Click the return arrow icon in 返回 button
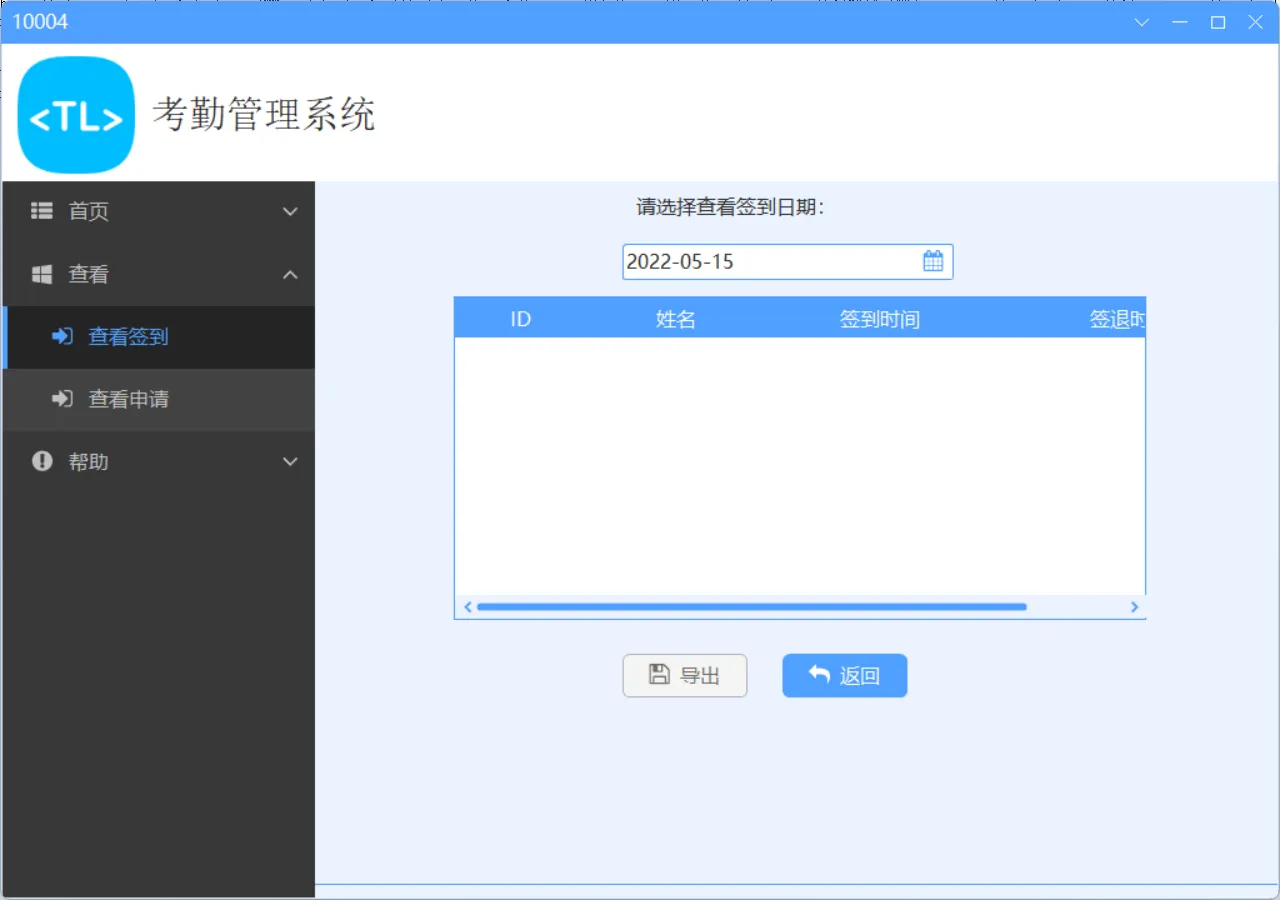This screenshot has width=1280, height=900. click(x=819, y=674)
